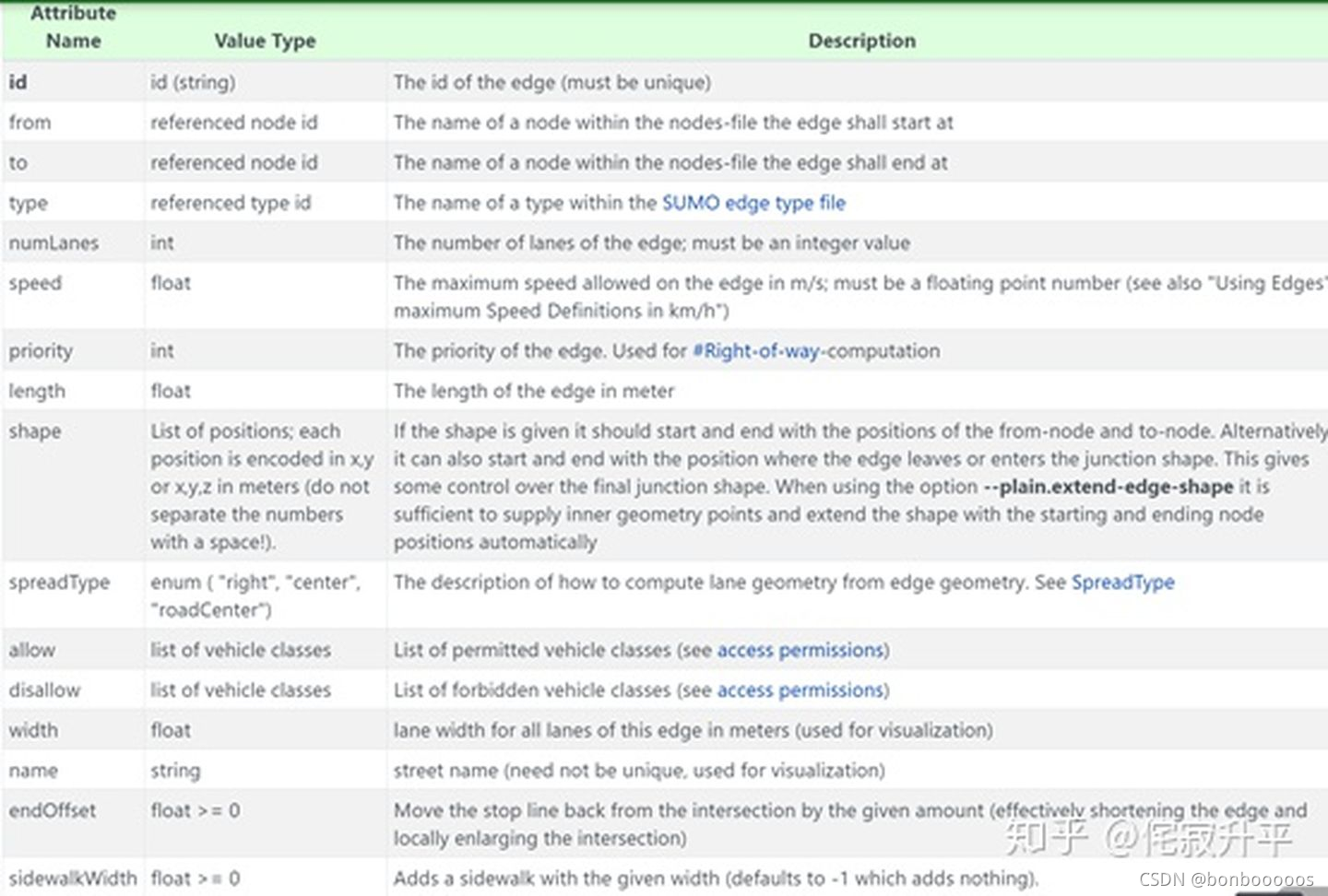Select the Value Type column header
1328x896 pixels.
click(265, 41)
